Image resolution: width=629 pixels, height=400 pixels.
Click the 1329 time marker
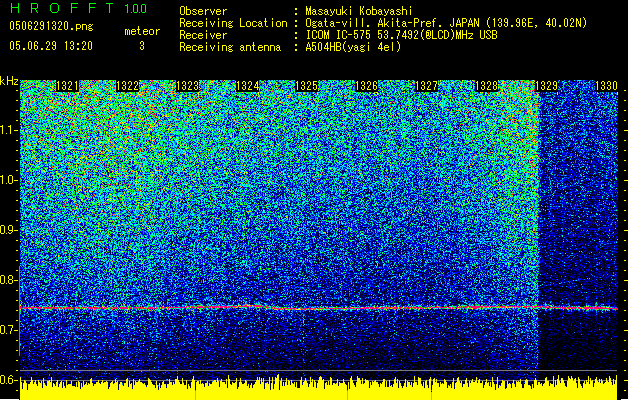click(x=546, y=86)
